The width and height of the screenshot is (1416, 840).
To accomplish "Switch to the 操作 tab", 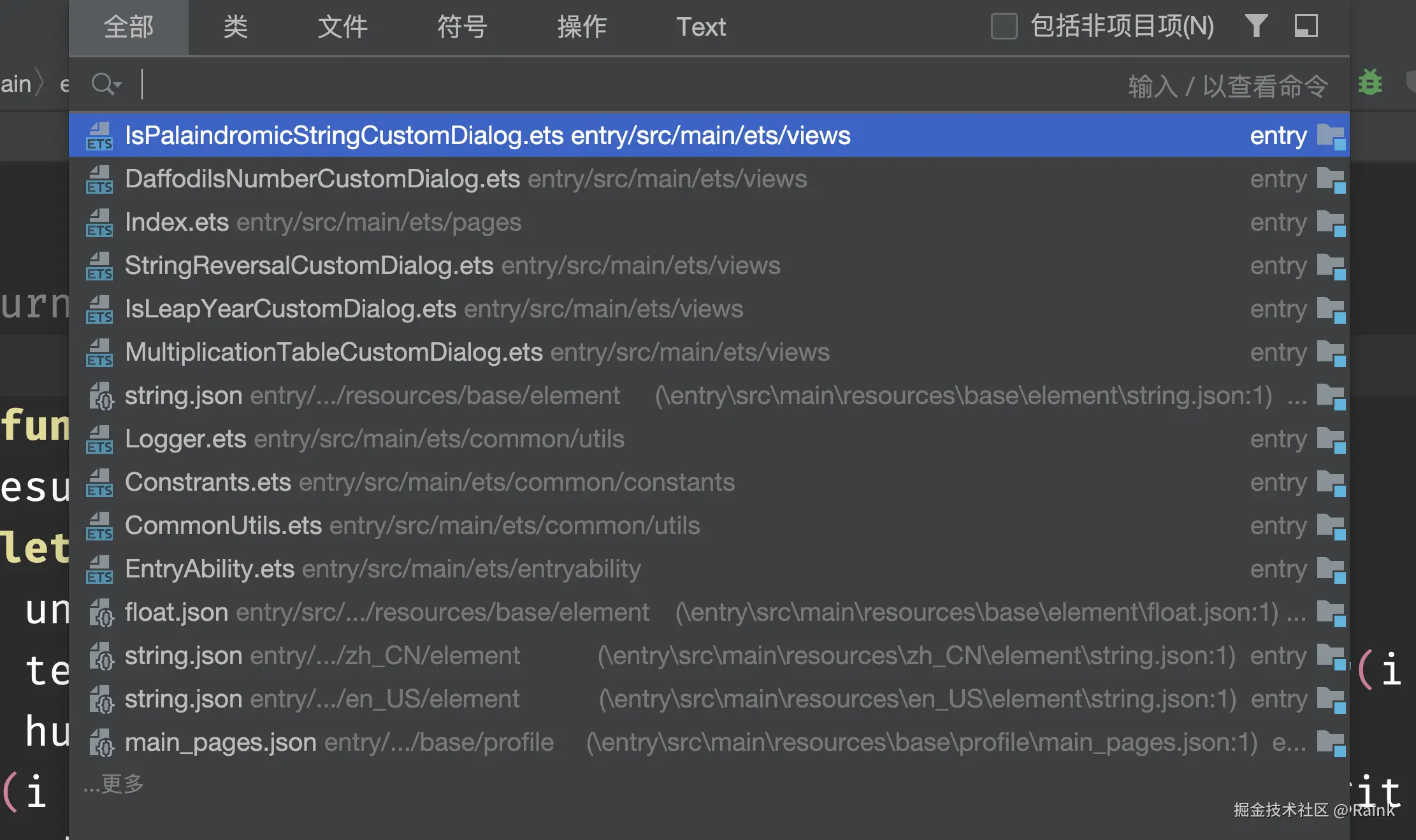I will [x=581, y=27].
